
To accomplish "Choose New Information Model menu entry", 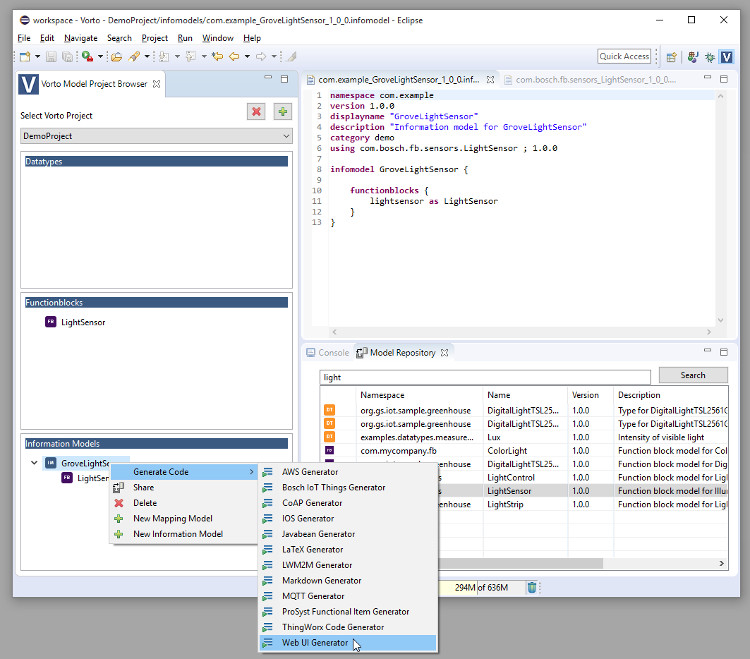I will [184, 534].
